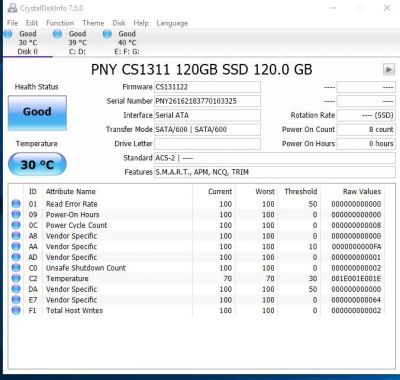400x380 pixels.
Task: Click status orb for C2 Temperature
Action: 16,278
